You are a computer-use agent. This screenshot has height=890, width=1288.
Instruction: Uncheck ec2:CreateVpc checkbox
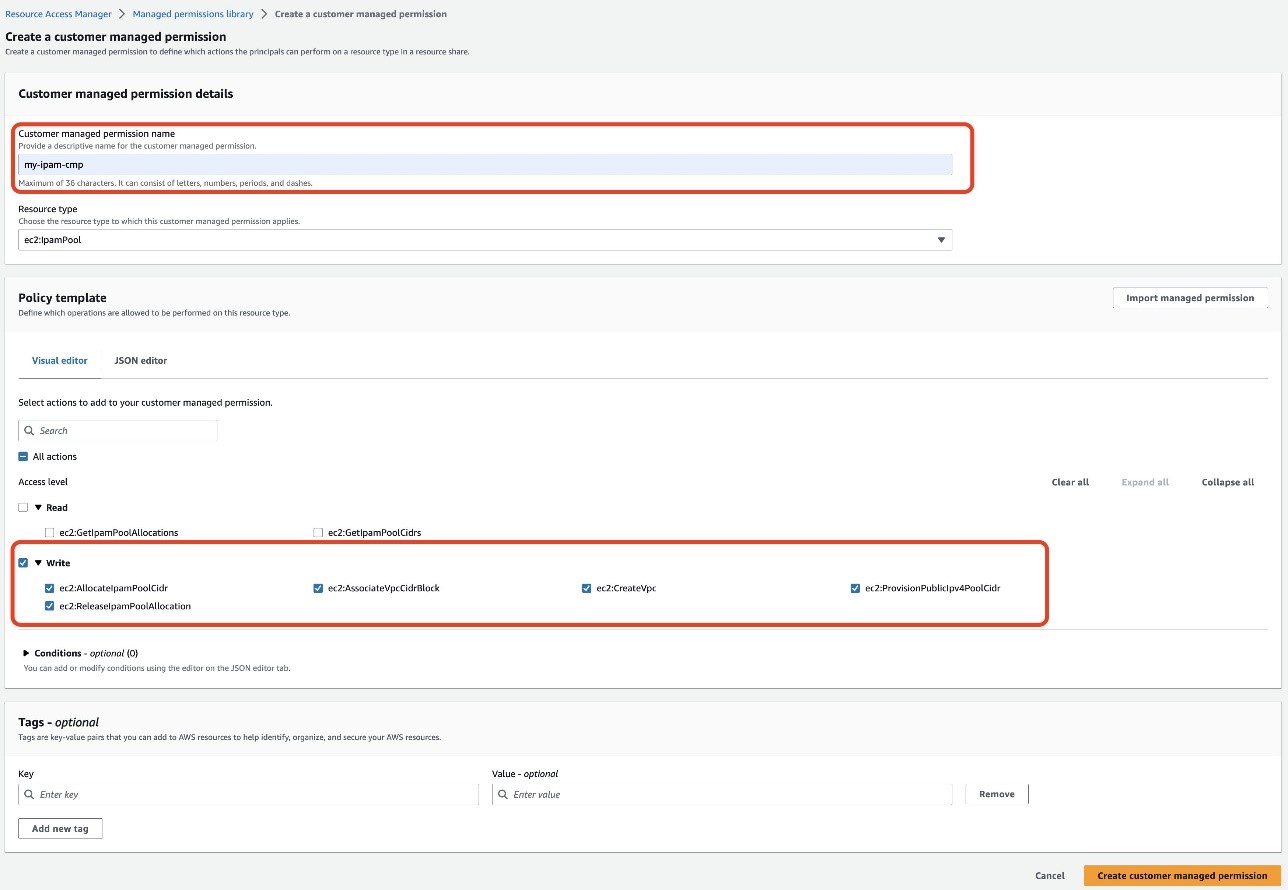pos(586,588)
